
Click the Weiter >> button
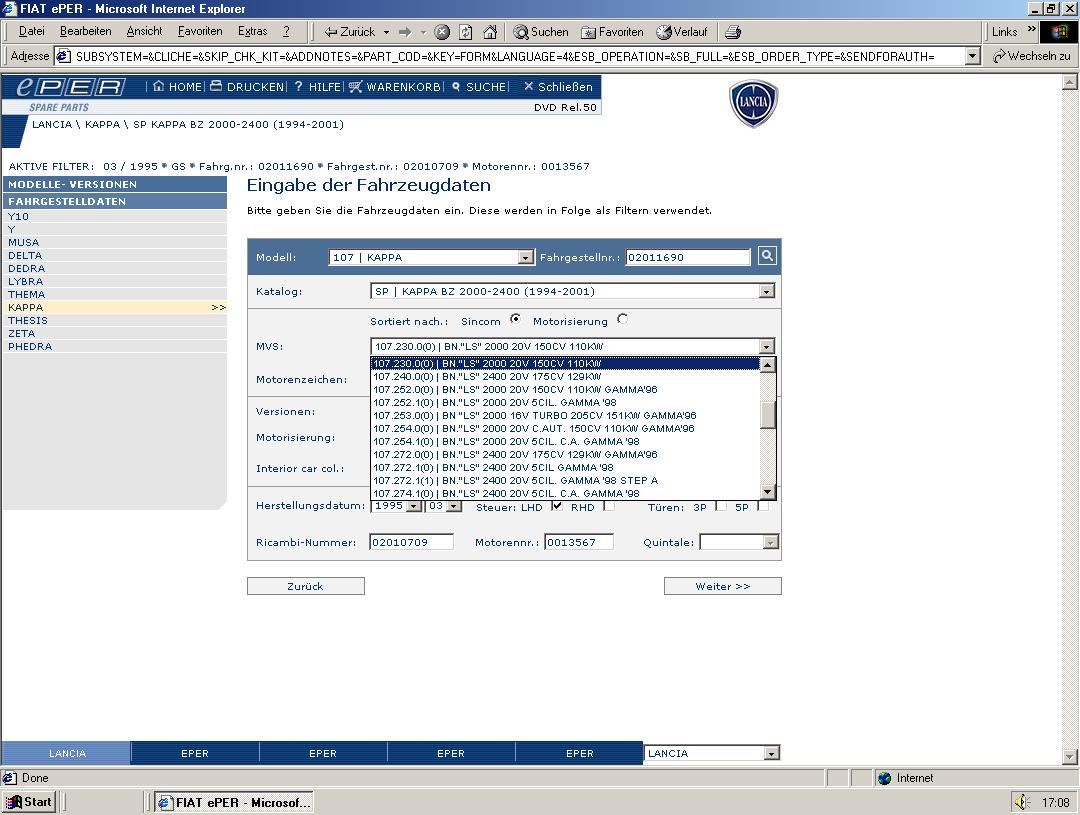722,586
